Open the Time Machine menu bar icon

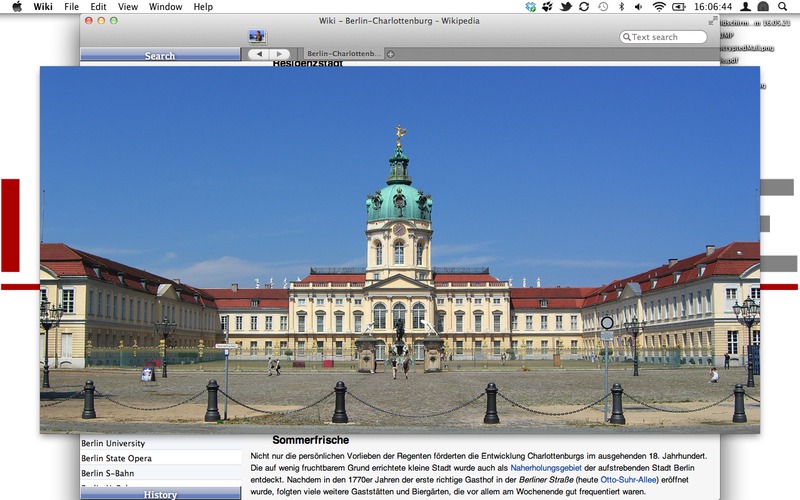pos(603,7)
